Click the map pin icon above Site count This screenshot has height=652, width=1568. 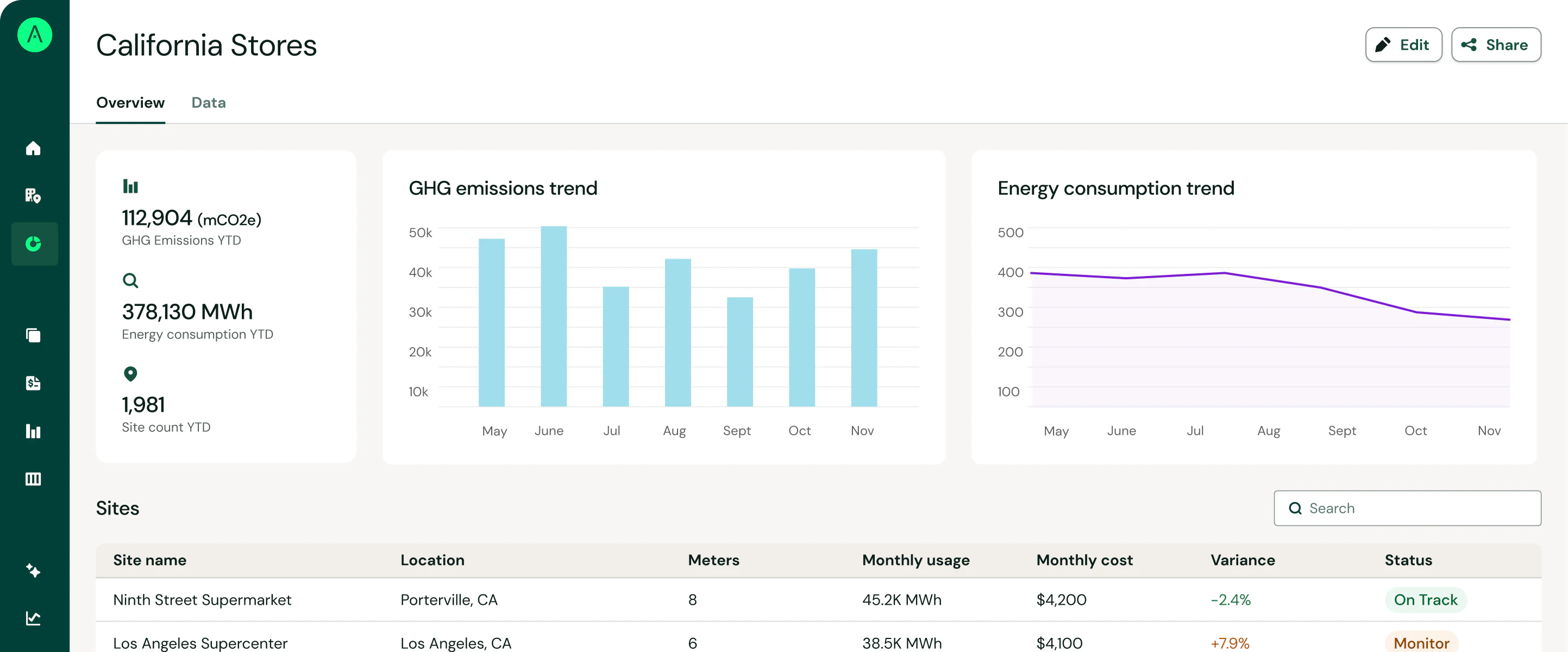click(x=130, y=374)
